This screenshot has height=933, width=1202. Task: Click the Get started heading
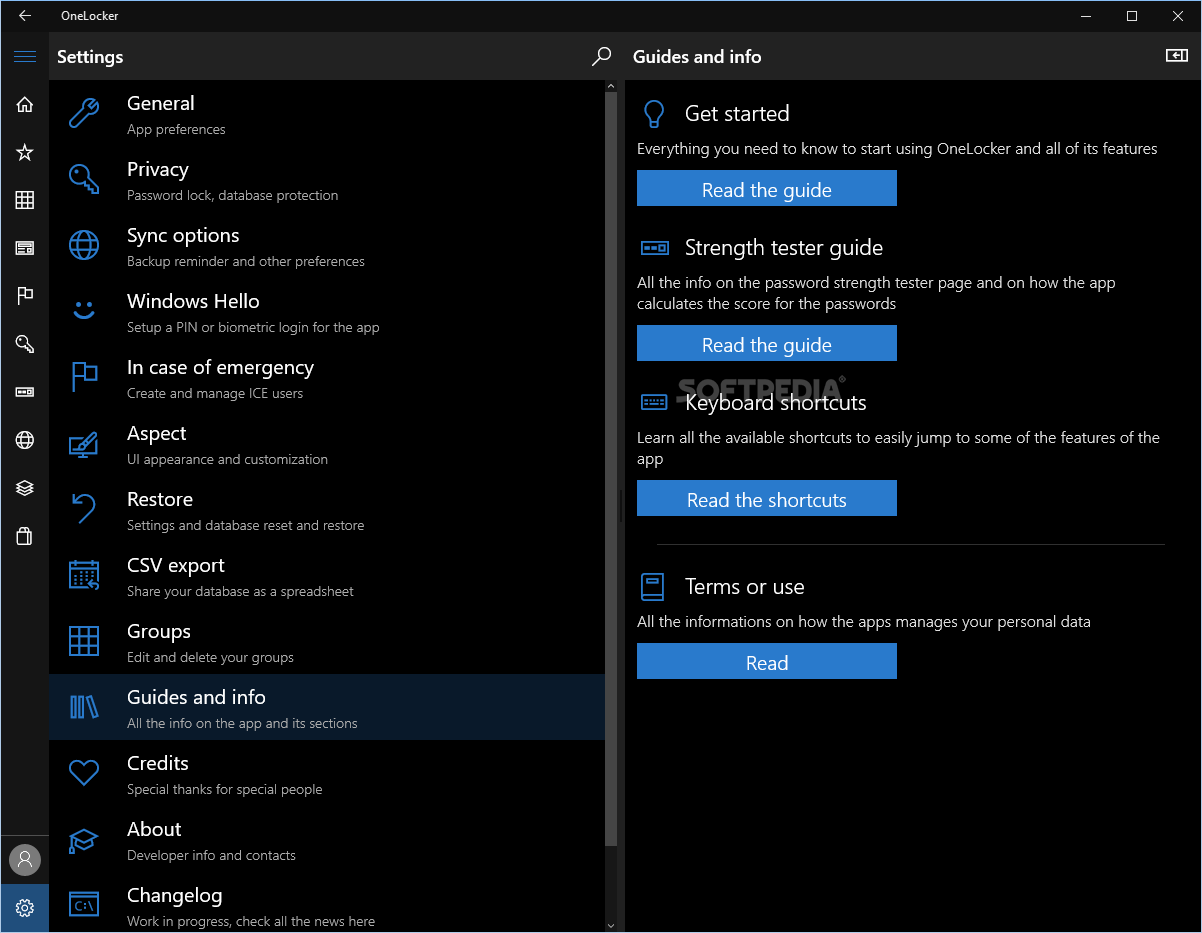tap(737, 114)
